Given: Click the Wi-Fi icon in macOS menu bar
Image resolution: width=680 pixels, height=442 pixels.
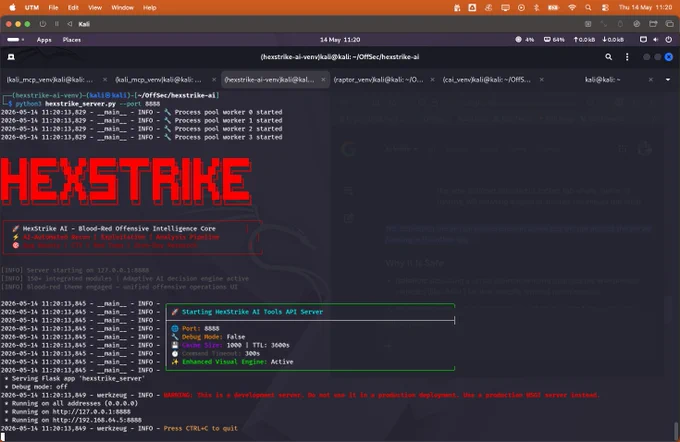Looking at the screenshot, I should click(x=572, y=7).
